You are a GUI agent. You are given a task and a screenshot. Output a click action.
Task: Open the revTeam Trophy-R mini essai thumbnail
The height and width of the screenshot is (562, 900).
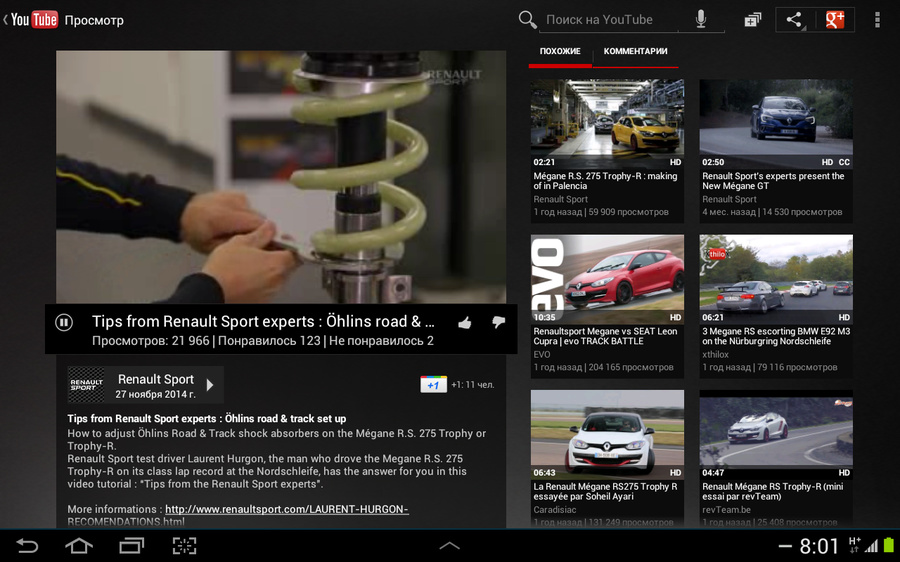[x=776, y=434]
